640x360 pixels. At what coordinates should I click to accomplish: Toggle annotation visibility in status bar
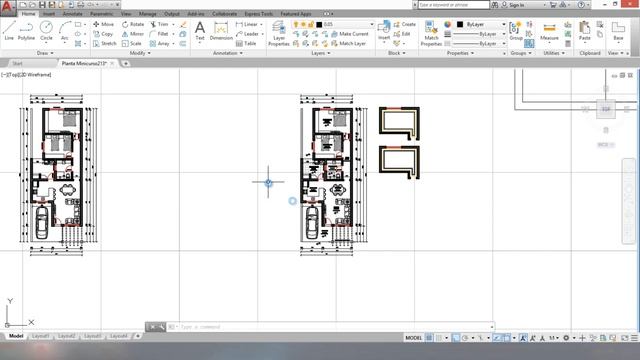524,338
